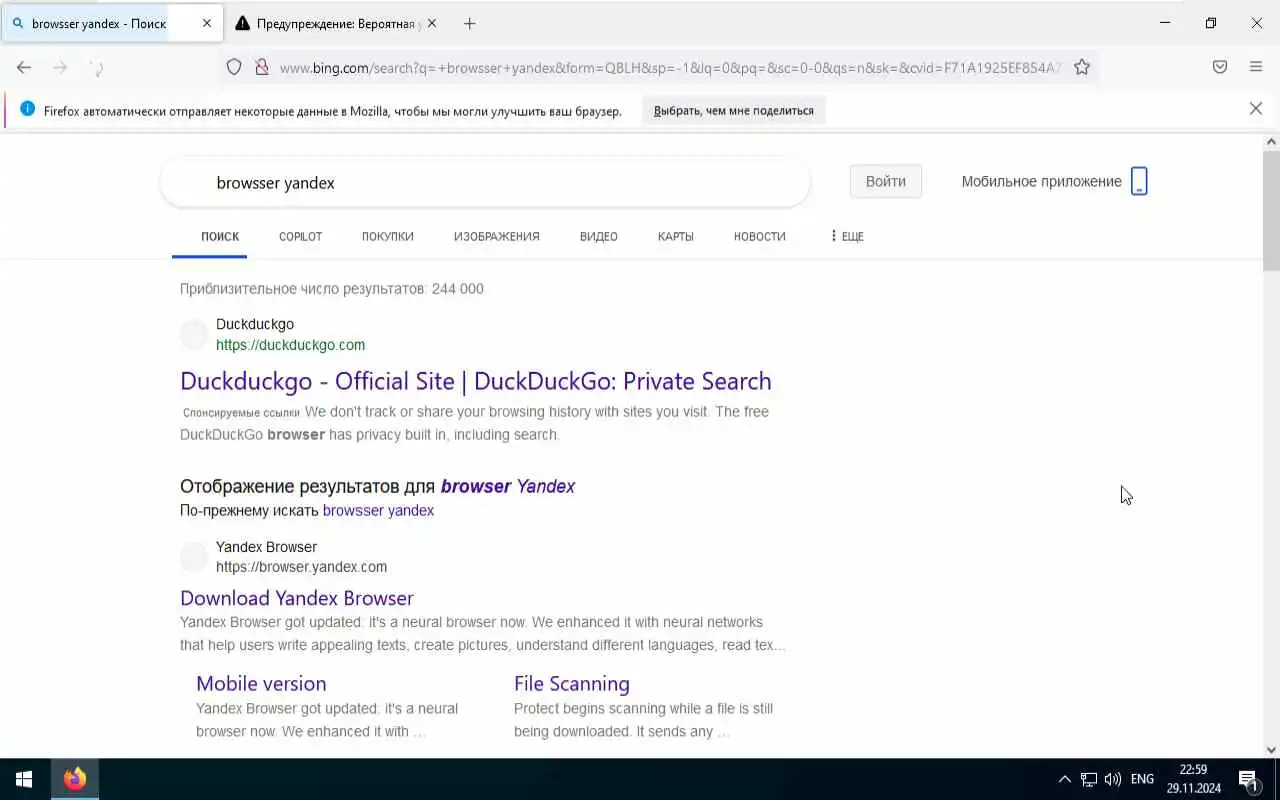
Task: Click the scrollbar up arrow
Action: click(1271, 142)
